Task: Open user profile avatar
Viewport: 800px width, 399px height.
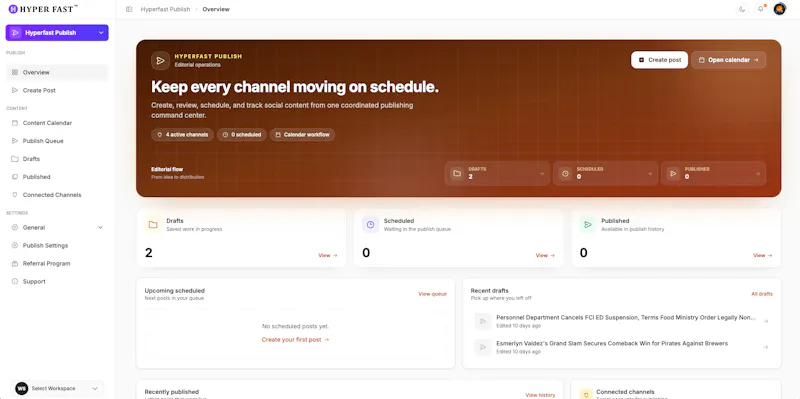Action: point(779,9)
